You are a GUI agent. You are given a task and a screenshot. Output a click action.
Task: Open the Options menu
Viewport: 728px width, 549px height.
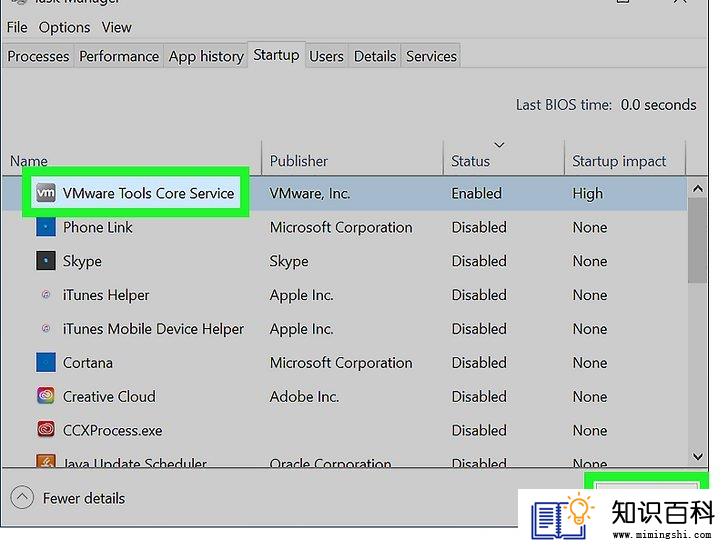tap(65, 27)
